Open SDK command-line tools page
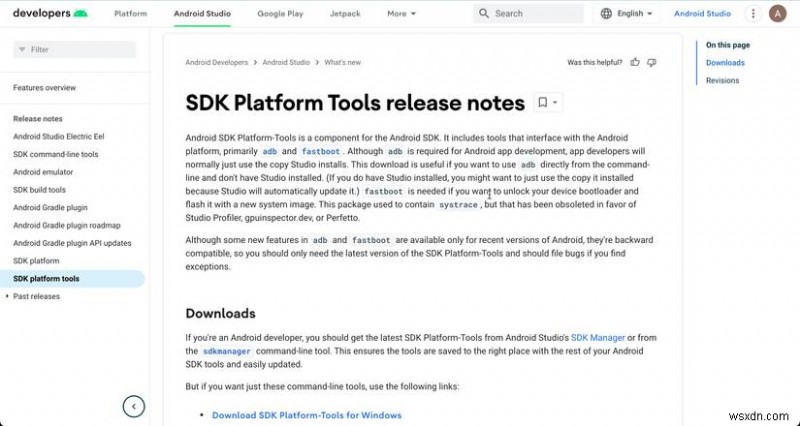The width and height of the screenshot is (800, 426). tap(56, 154)
